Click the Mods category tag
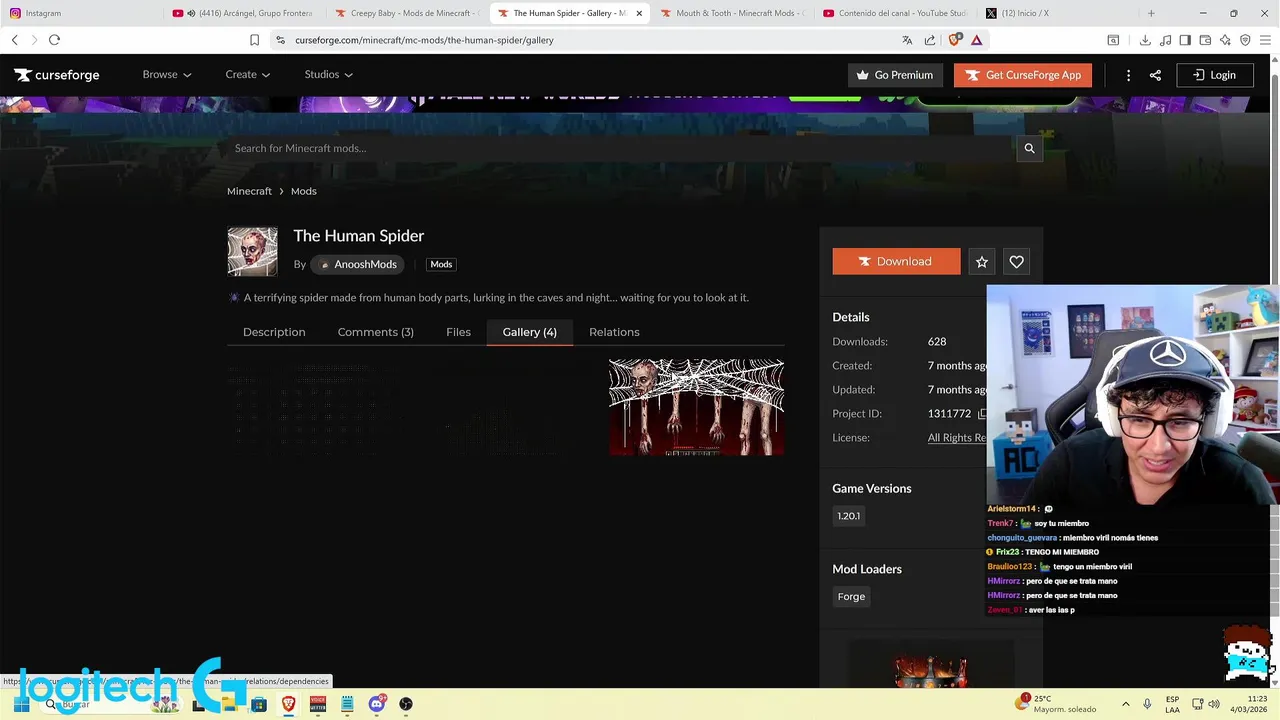 (441, 264)
